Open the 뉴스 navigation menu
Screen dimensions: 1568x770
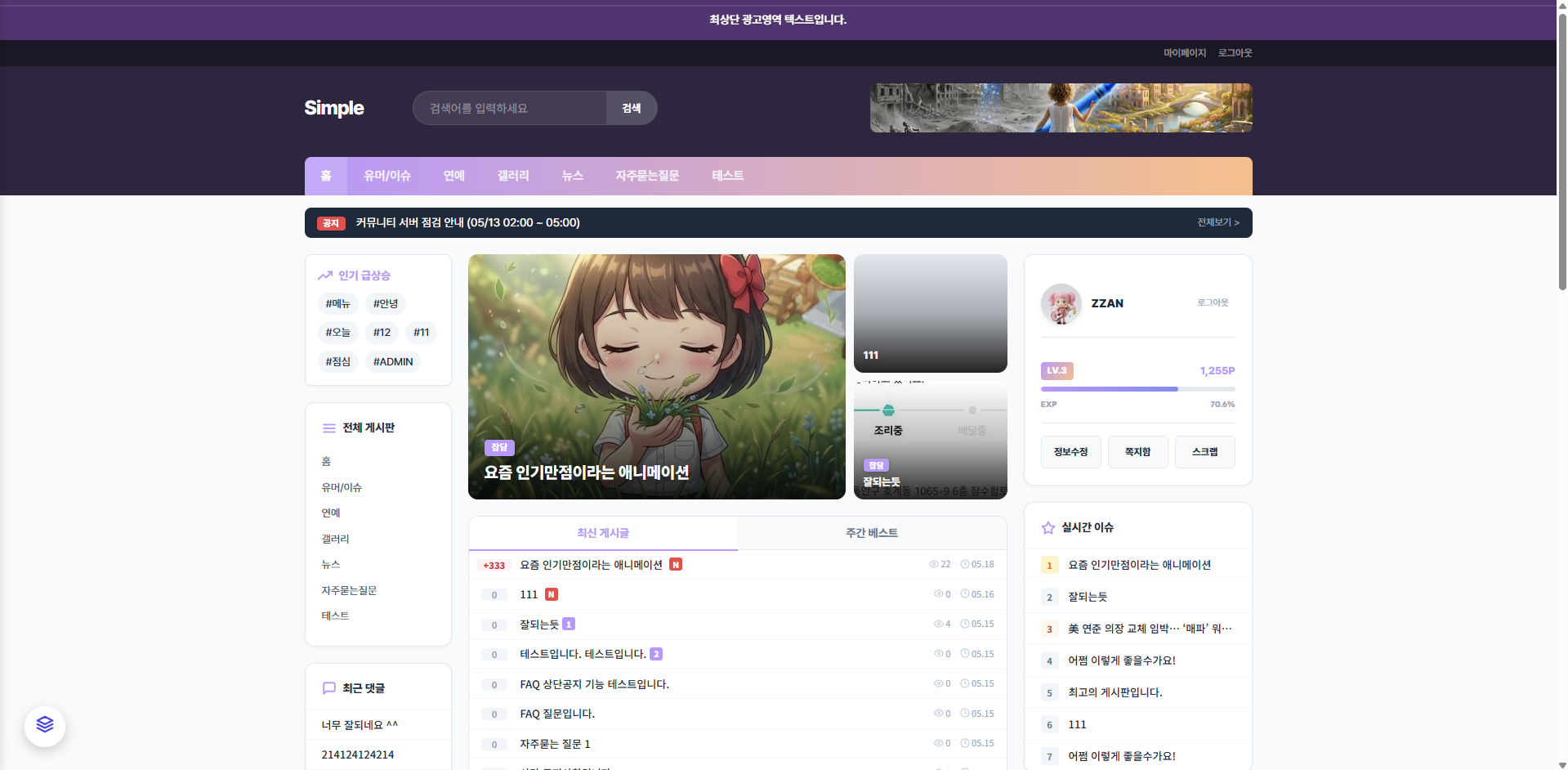[573, 176]
